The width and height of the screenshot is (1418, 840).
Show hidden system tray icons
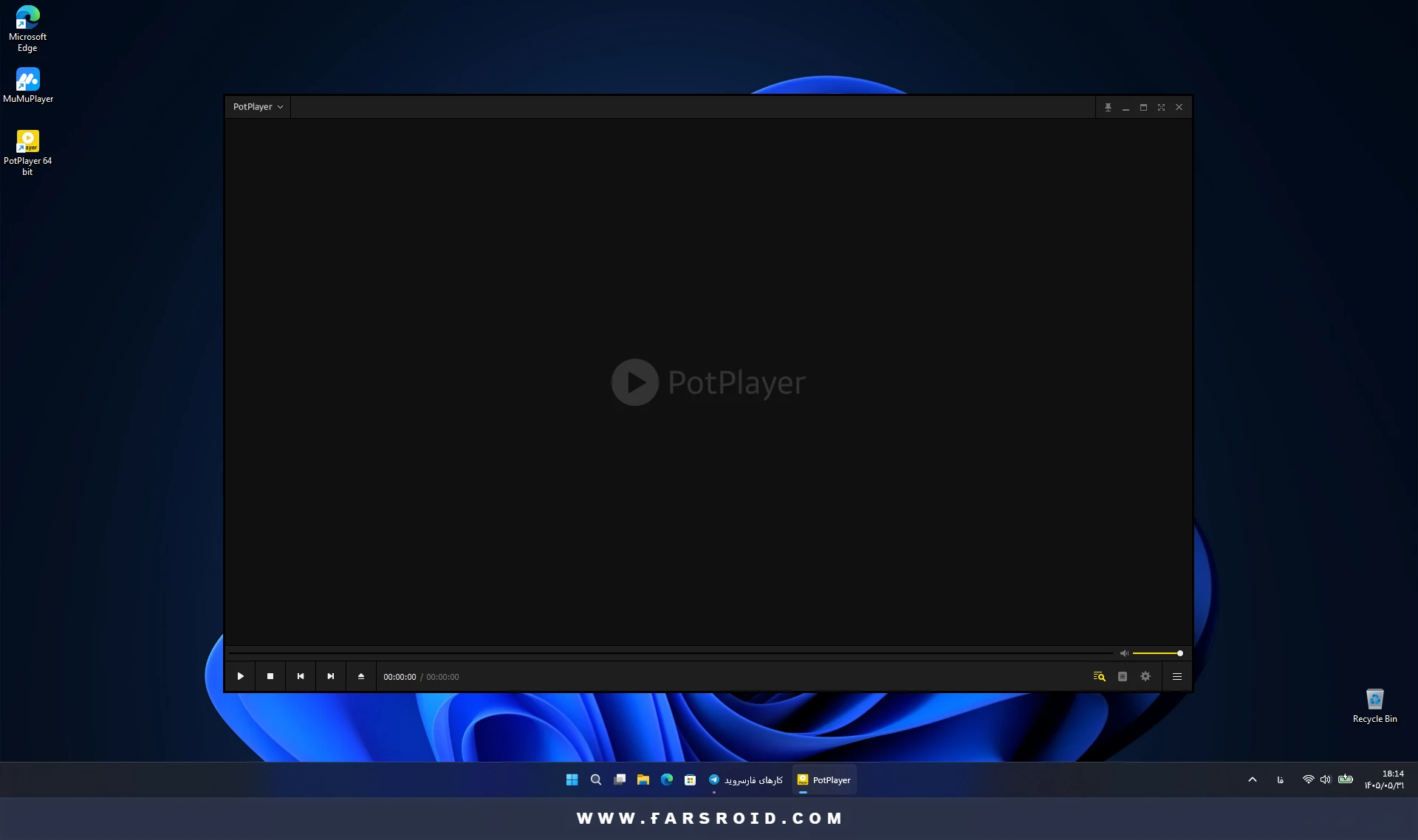[1253, 779]
